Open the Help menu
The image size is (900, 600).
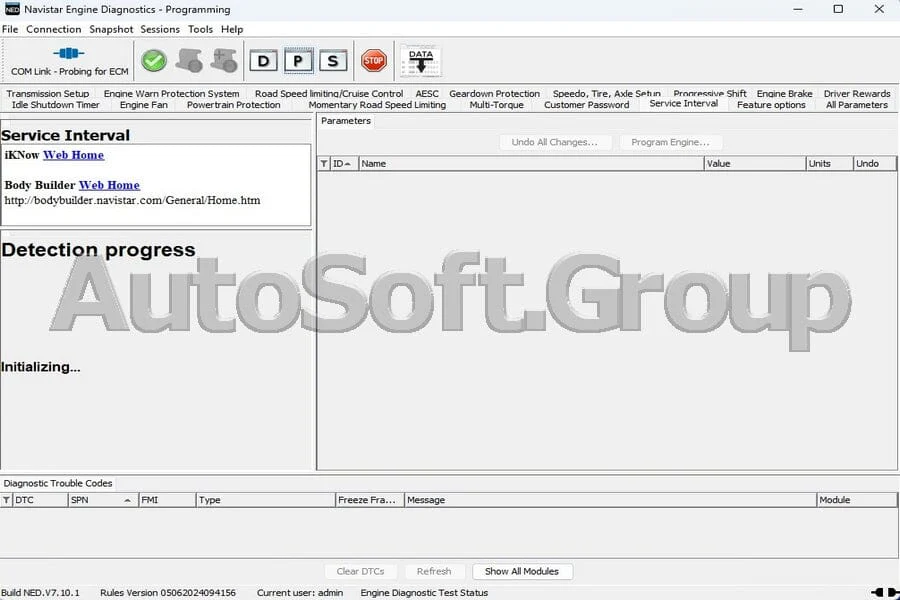pyautogui.click(x=232, y=29)
